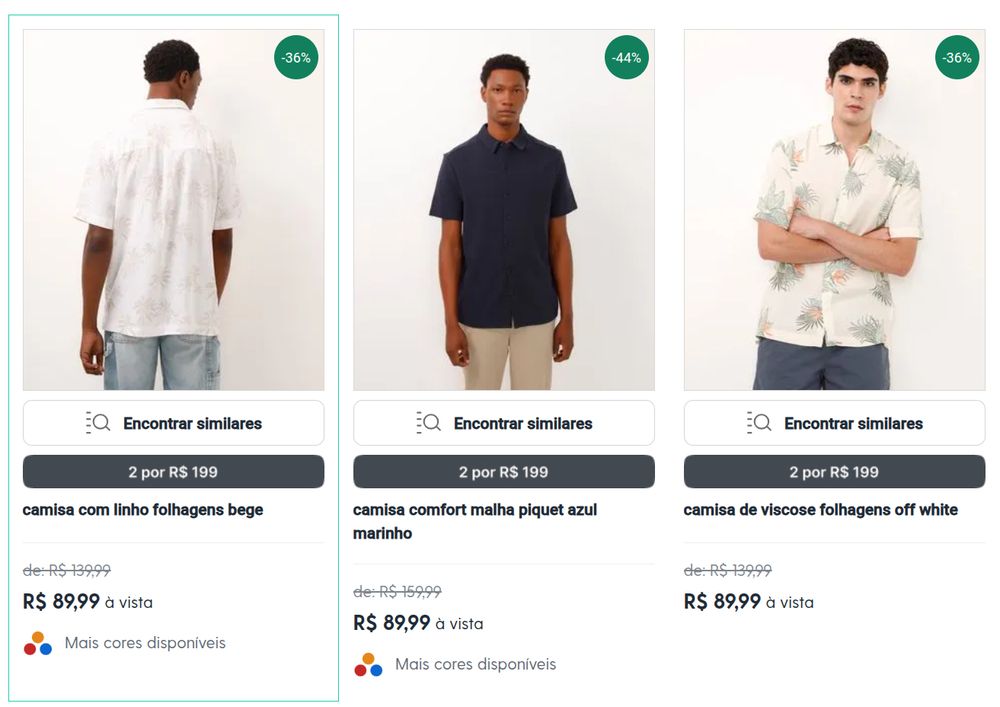
Task: Open "Mais cores disponíveis" for the navy shirt
Action: 475,663
